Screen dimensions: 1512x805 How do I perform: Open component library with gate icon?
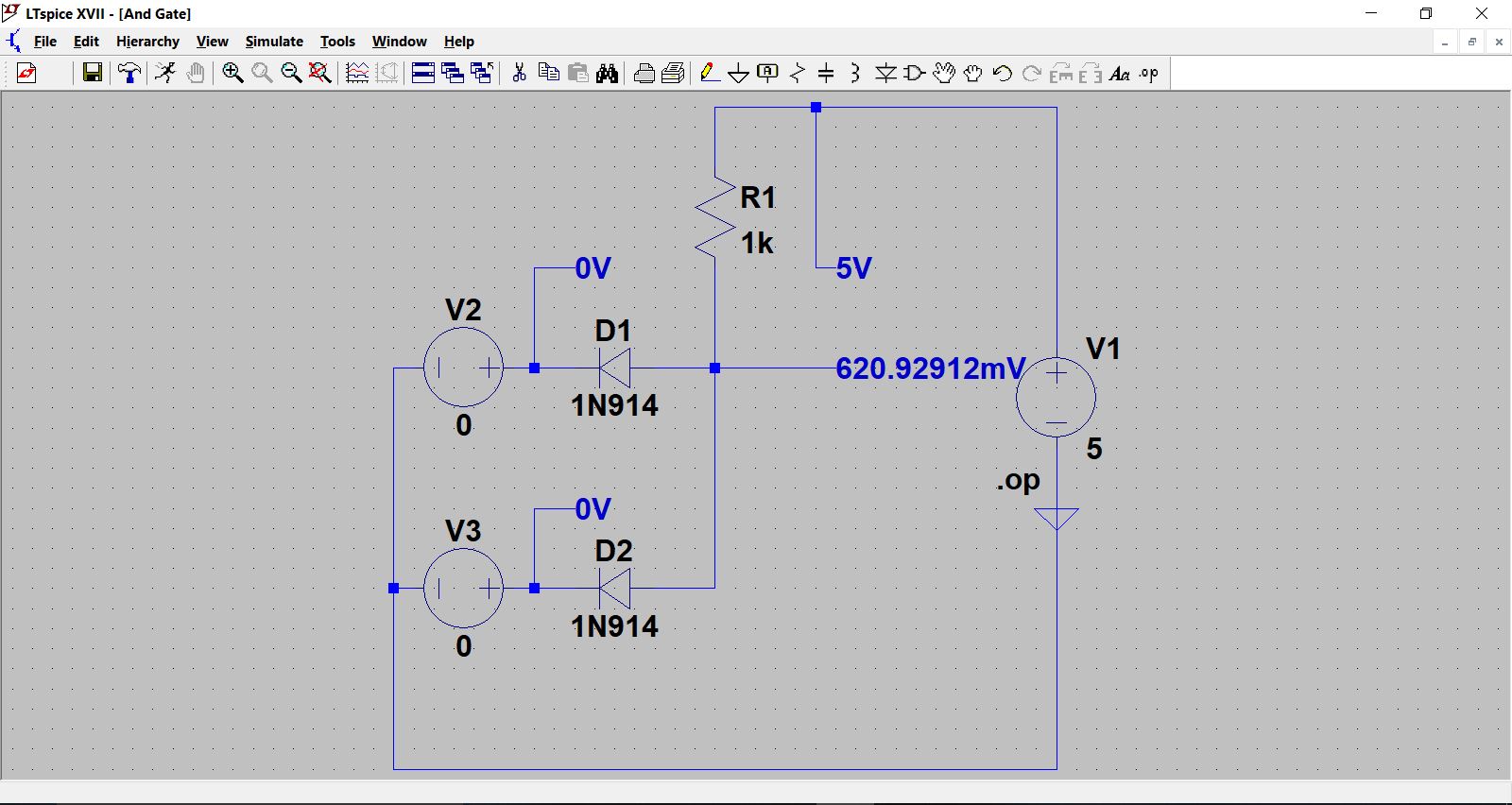[x=915, y=74]
